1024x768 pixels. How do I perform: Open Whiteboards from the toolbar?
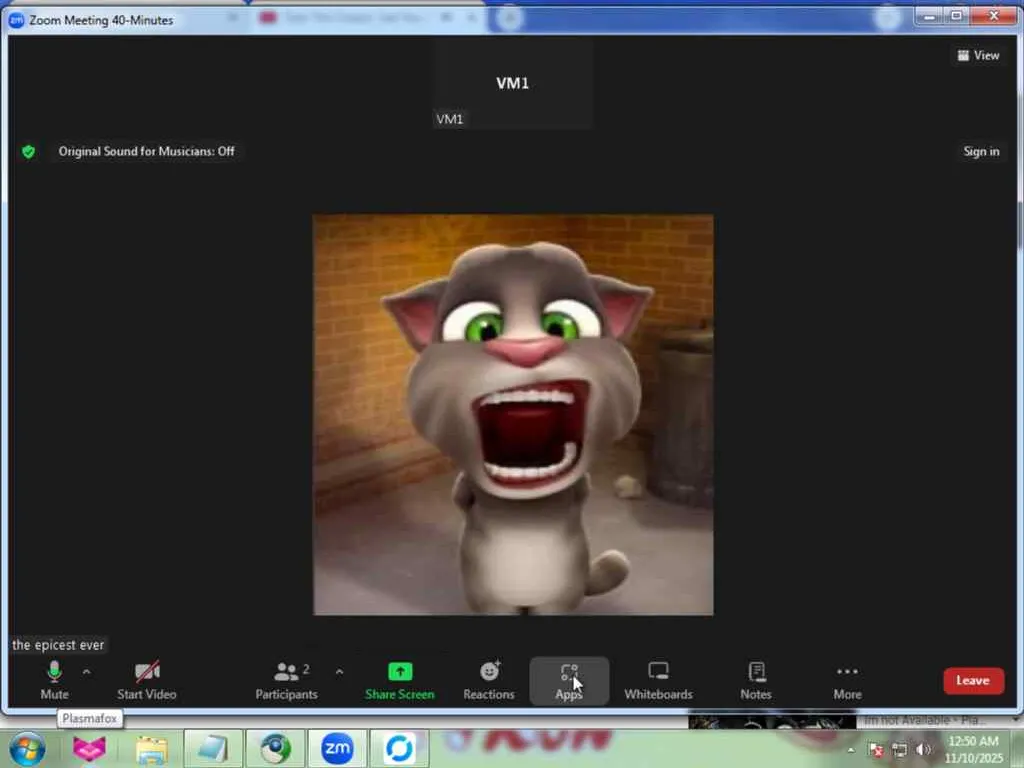pyautogui.click(x=658, y=680)
